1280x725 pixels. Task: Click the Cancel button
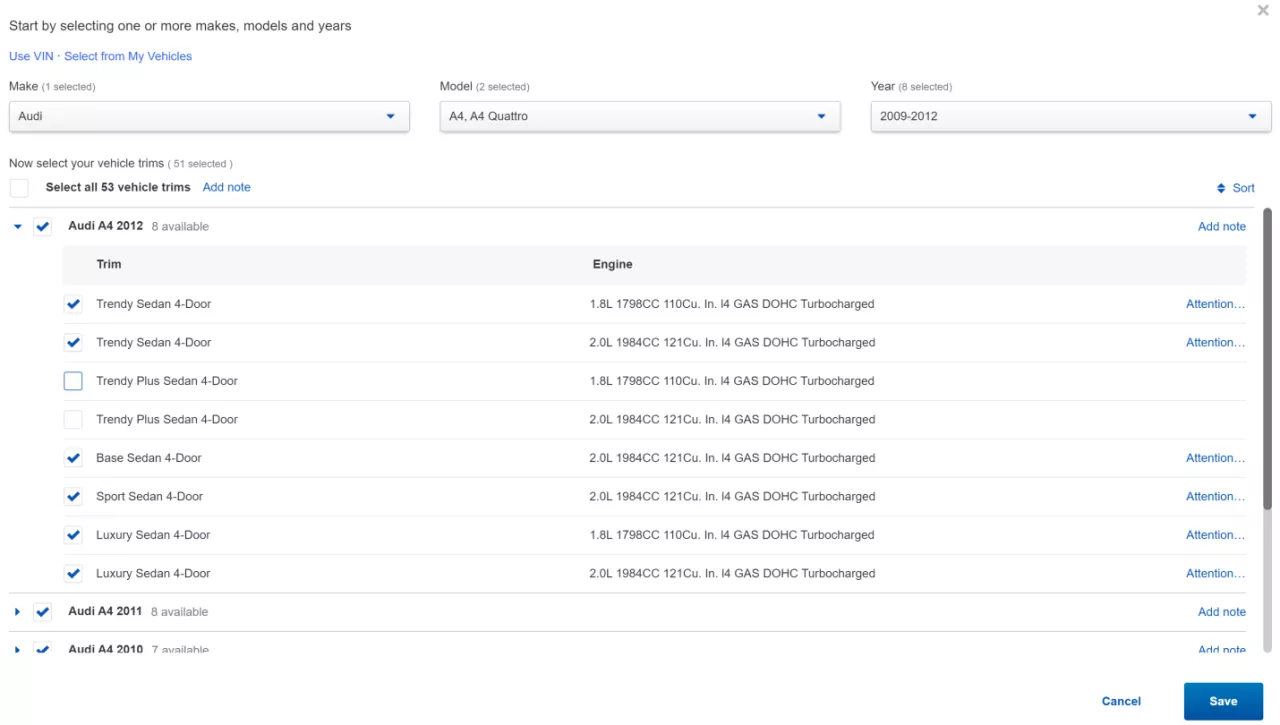pyautogui.click(x=1121, y=701)
